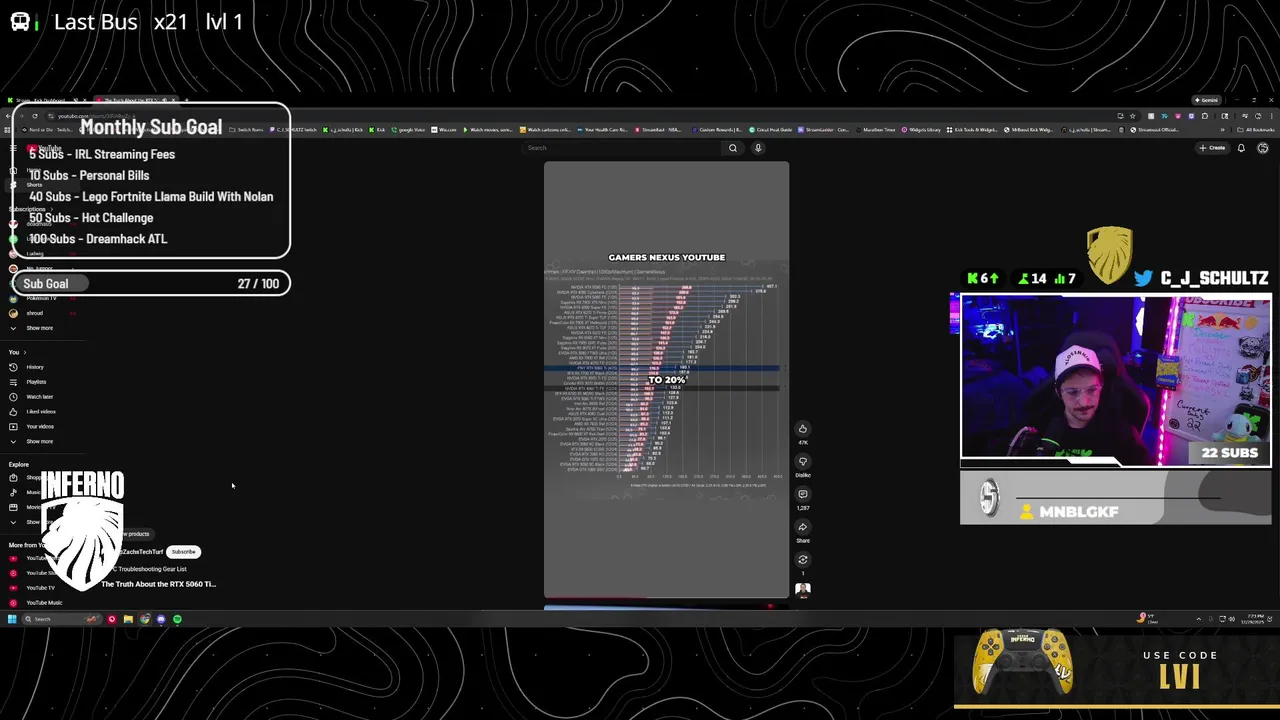Click the Share arrow icon on the Short
This screenshot has height=720, width=1280.
click(803, 527)
